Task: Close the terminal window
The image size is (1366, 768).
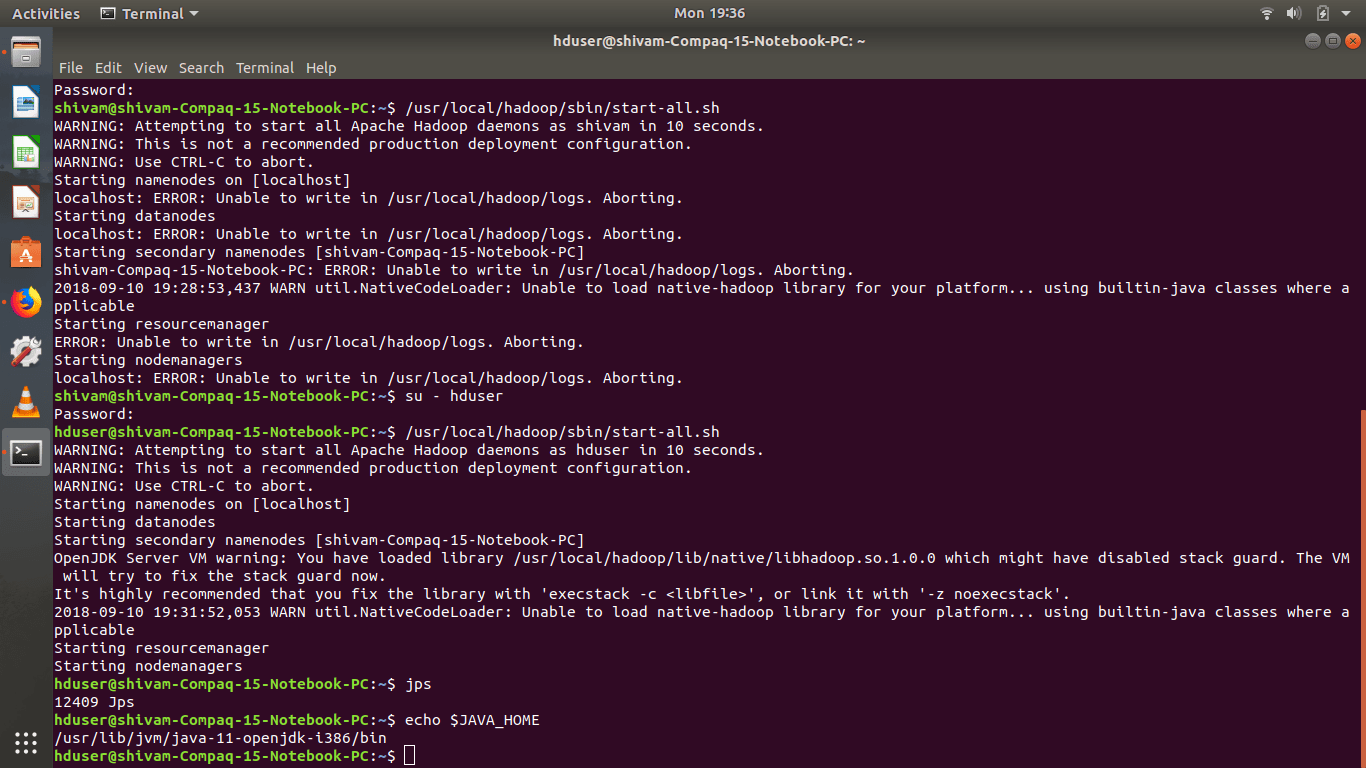Action: [1352, 41]
